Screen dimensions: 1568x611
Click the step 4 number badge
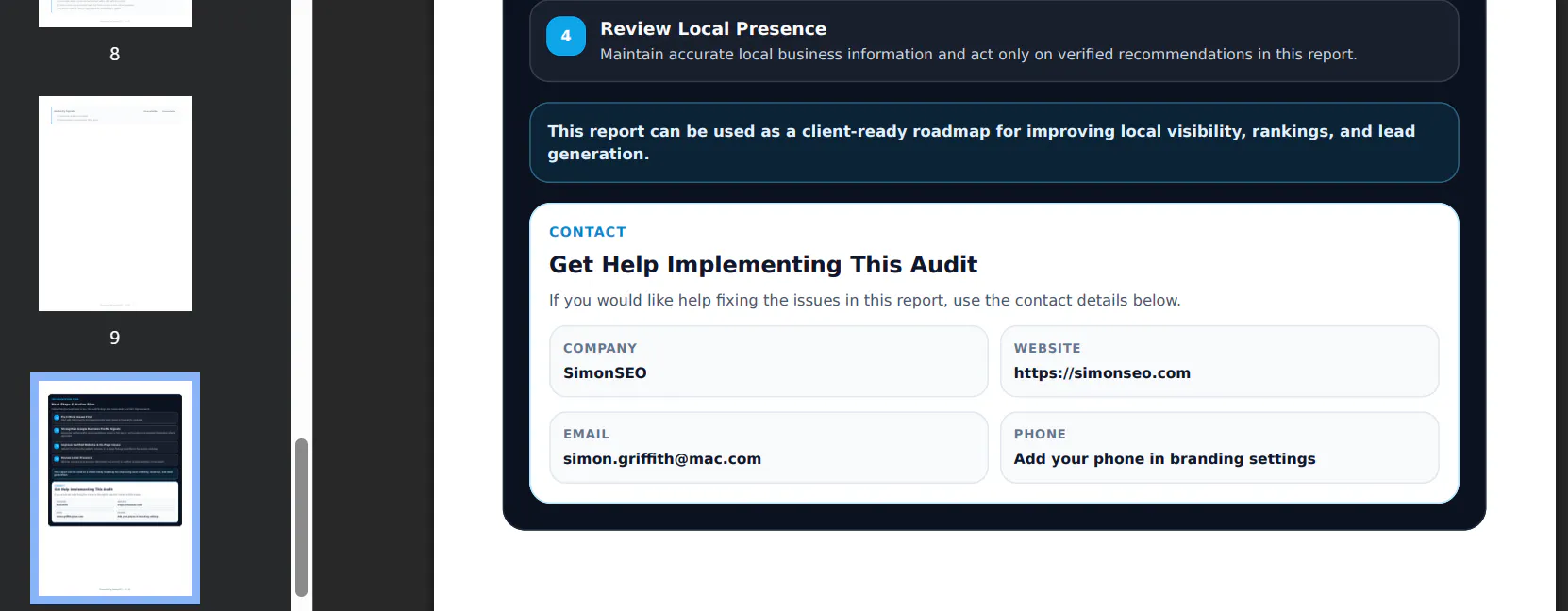(566, 36)
